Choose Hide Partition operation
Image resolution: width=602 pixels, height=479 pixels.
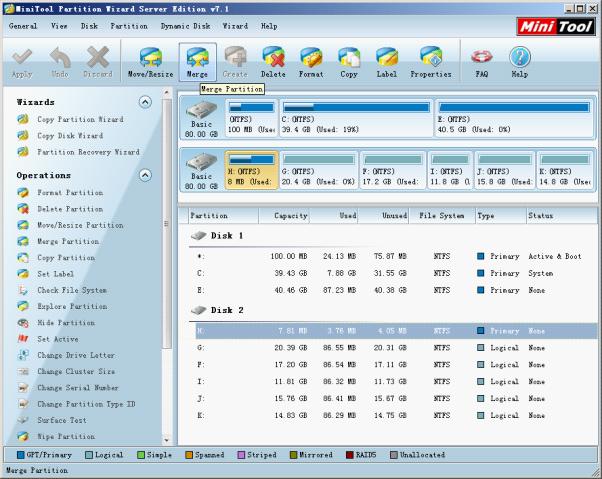[x=56, y=323]
